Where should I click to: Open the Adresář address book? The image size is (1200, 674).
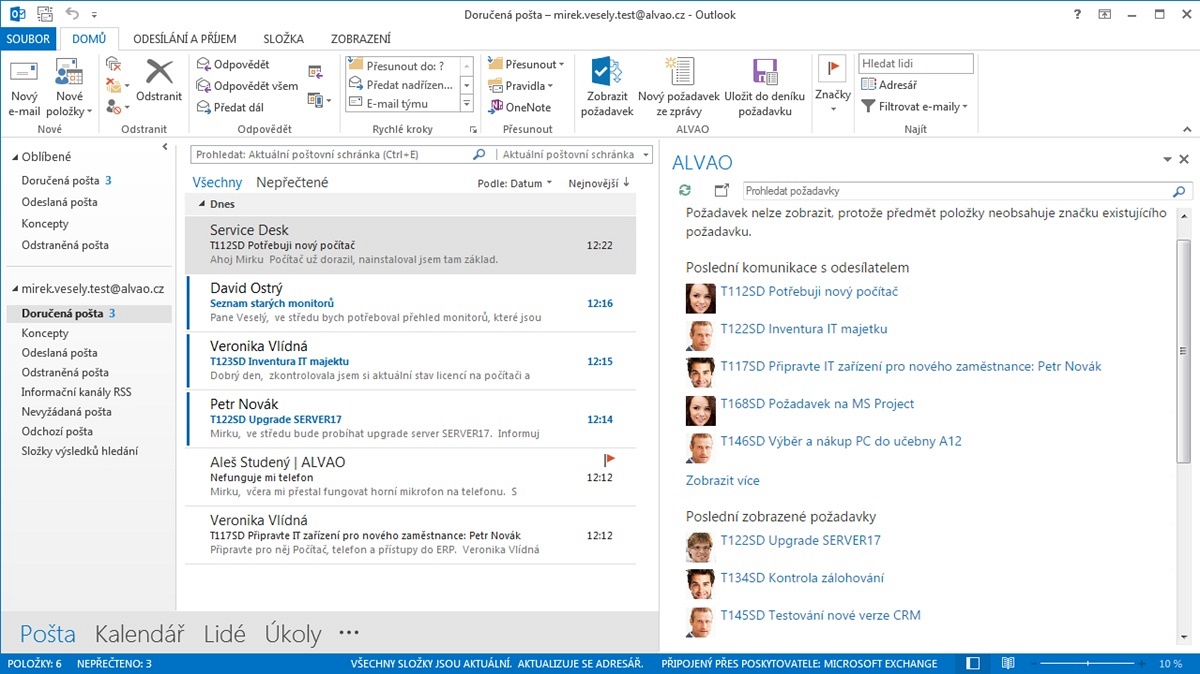pos(890,85)
